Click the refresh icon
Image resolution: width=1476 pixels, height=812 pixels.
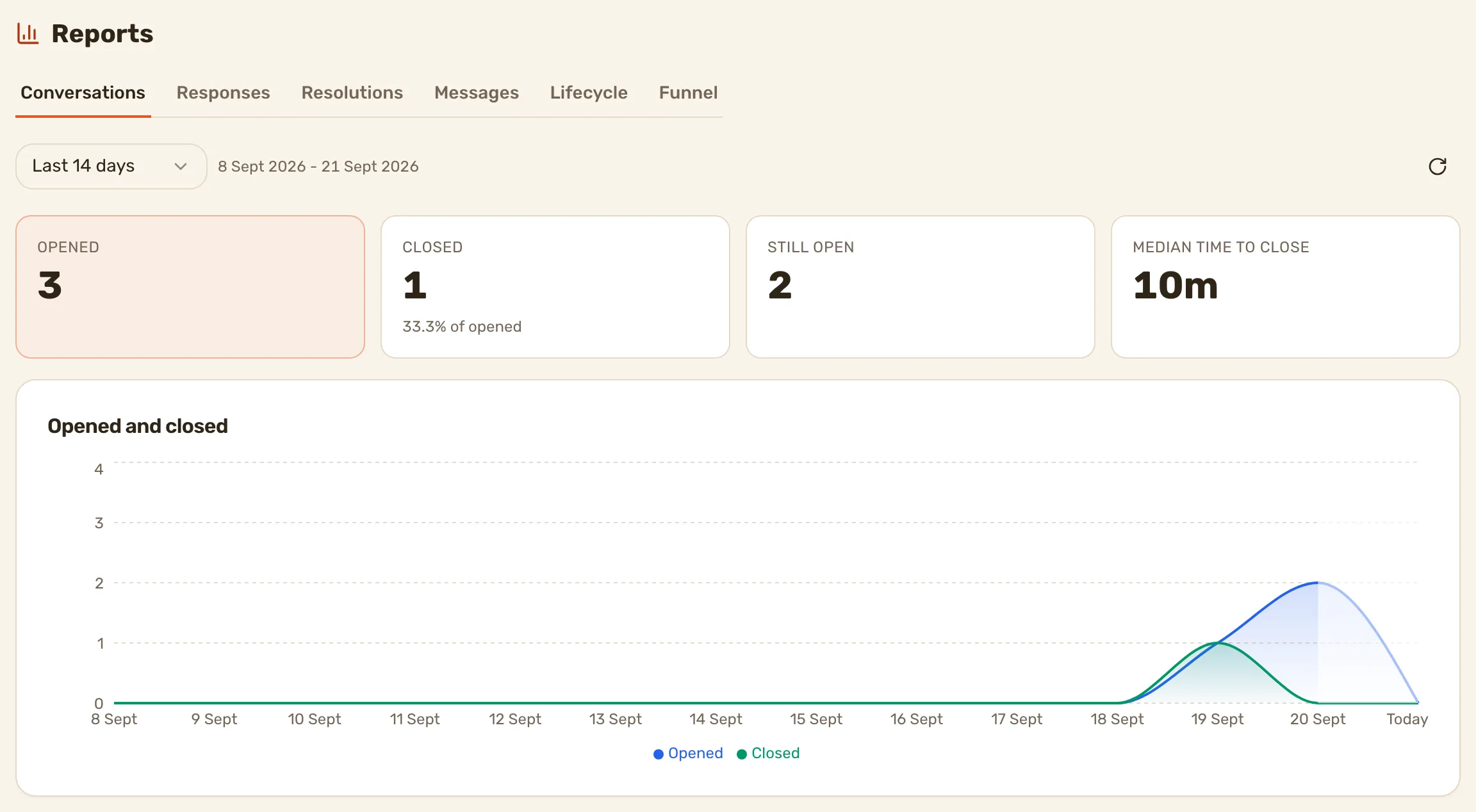point(1438,166)
